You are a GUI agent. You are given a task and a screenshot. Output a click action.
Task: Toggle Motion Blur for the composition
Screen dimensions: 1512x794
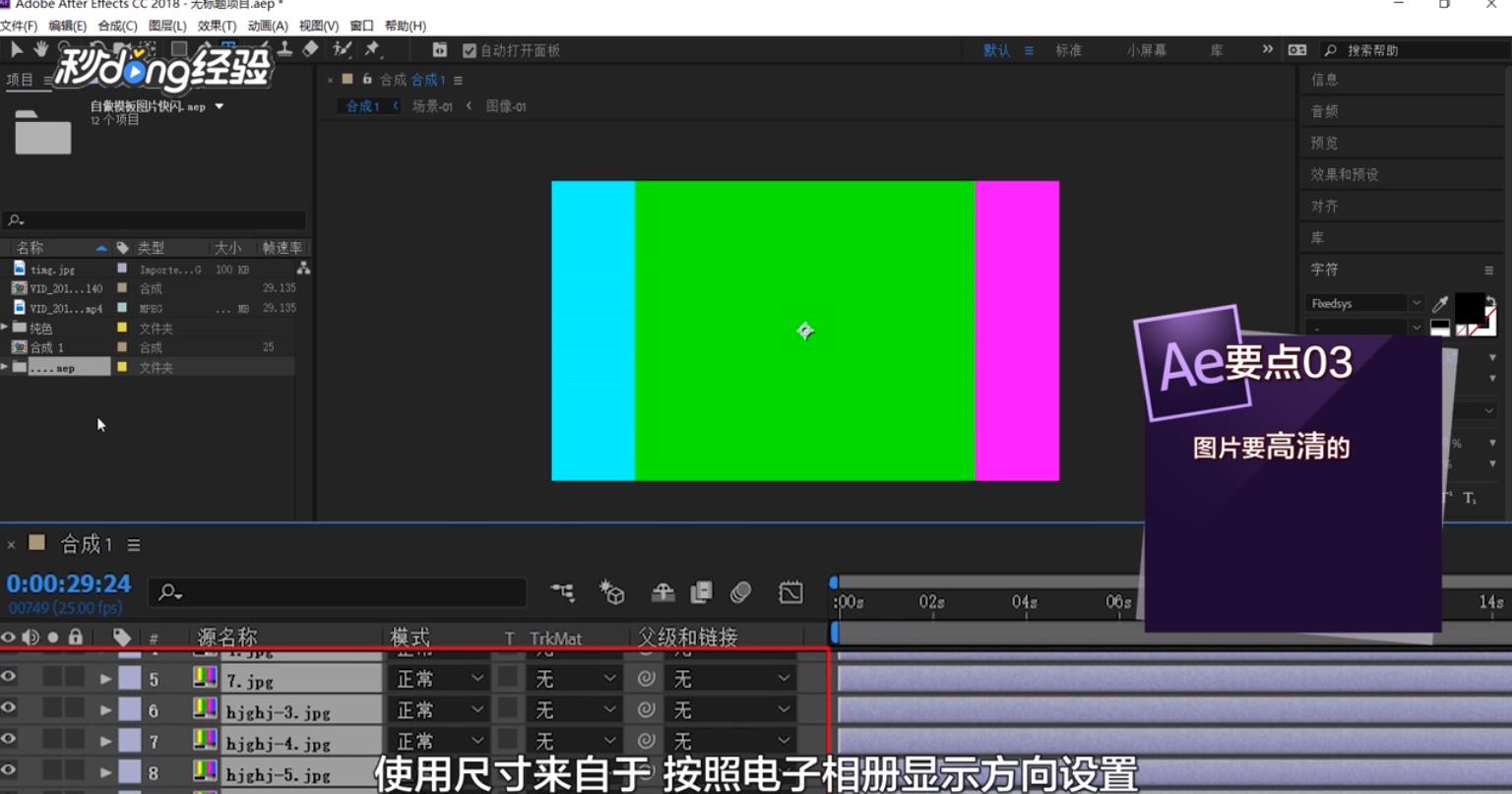tap(741, 591)
